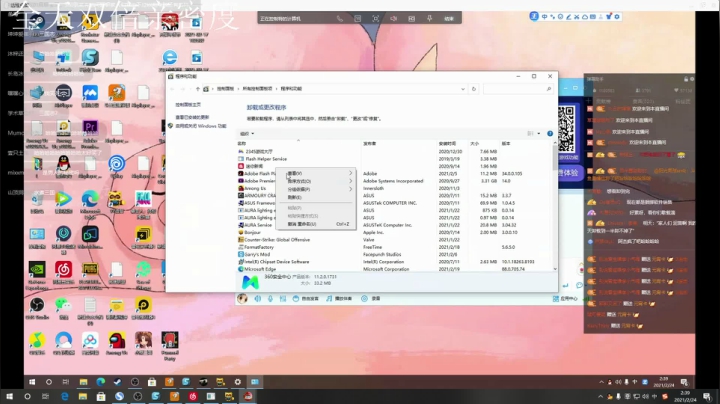Image resolution: width=720 pixels, height=404 pixels.
Task: Expand address bar history dropdown
Action: tap(462, 89)
